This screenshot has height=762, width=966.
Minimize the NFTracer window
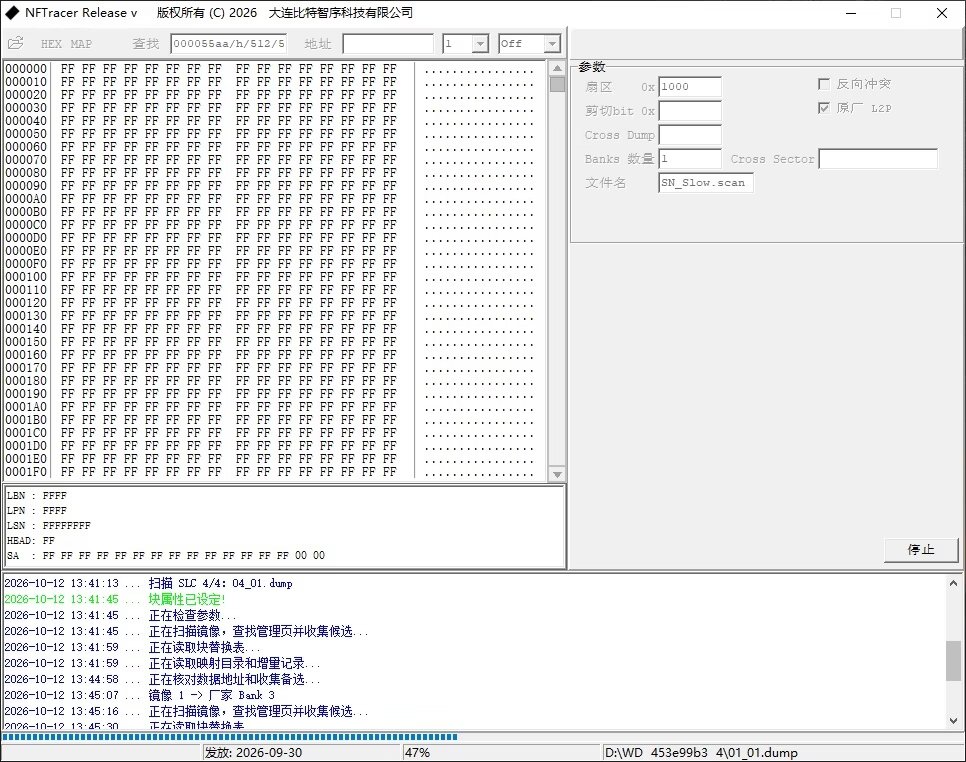coord(851,13)
